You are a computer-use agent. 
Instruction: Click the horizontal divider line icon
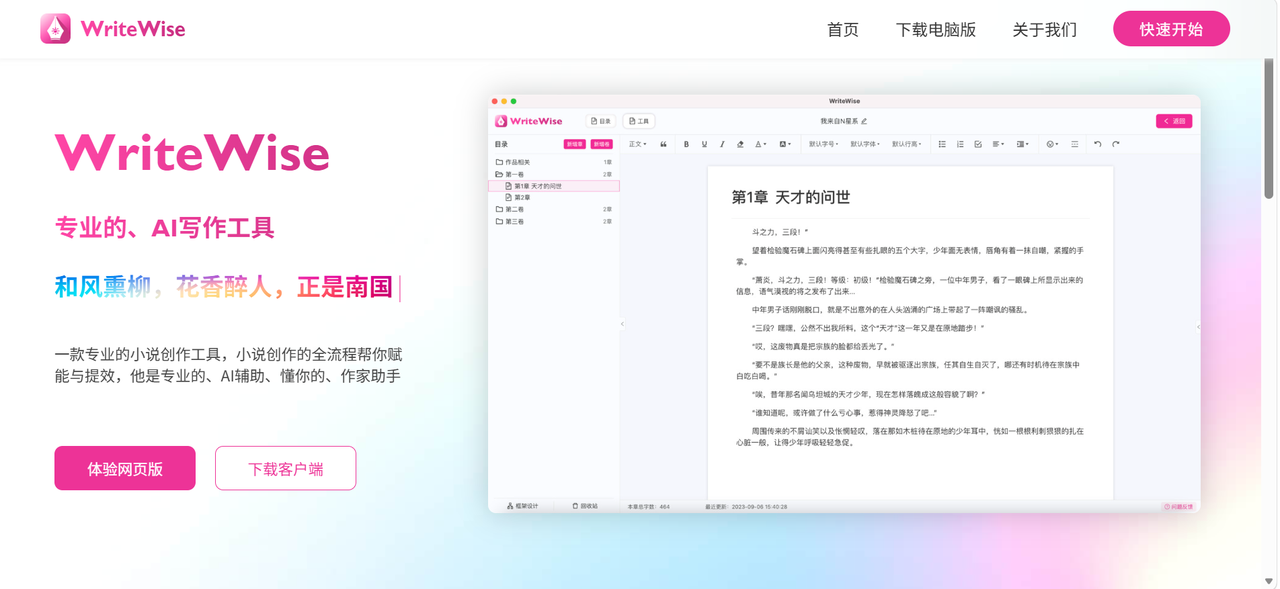pos(1075,145)
